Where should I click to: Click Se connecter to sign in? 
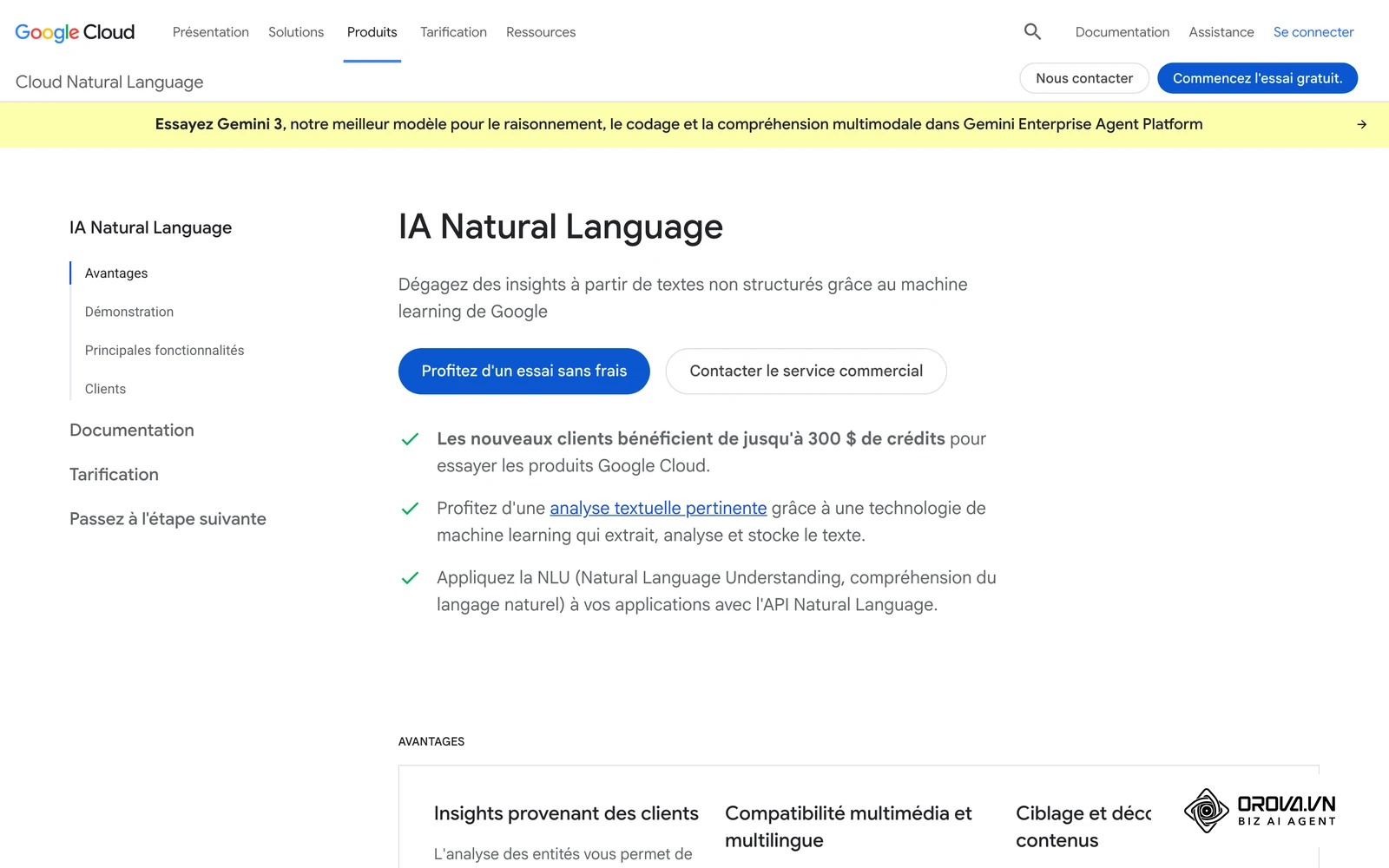tap(1313, 32)
